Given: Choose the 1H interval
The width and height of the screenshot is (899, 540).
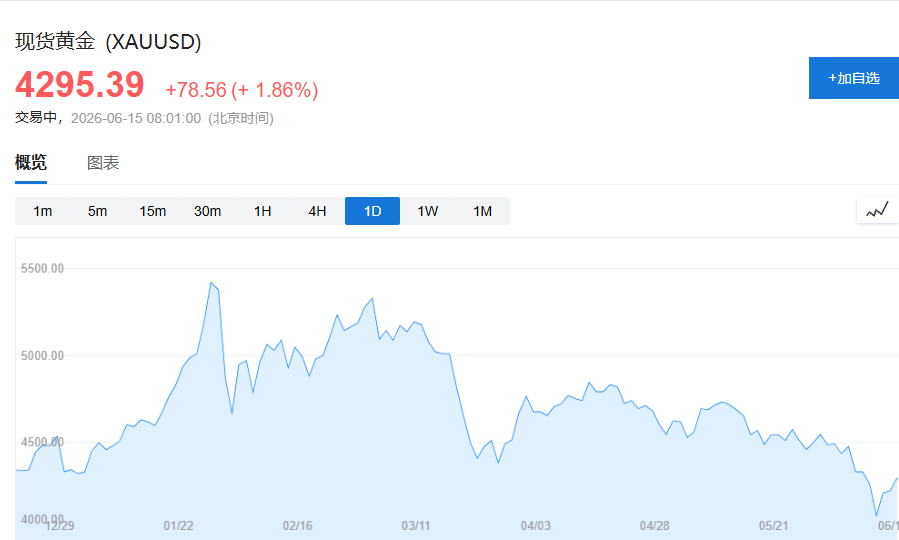Looking at the screenshot, I should [x=263, y=211].
